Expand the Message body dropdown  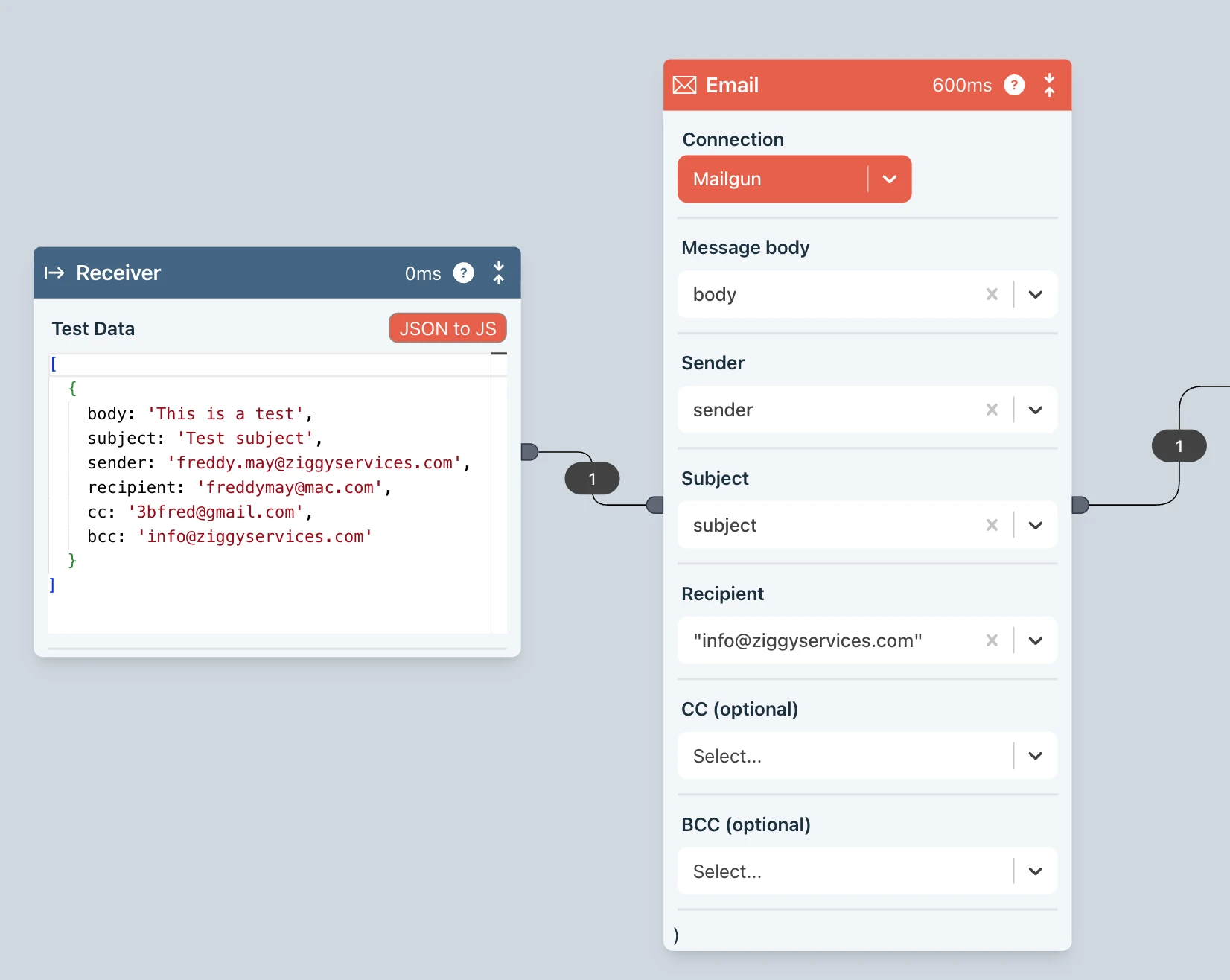click(1035, 294)
